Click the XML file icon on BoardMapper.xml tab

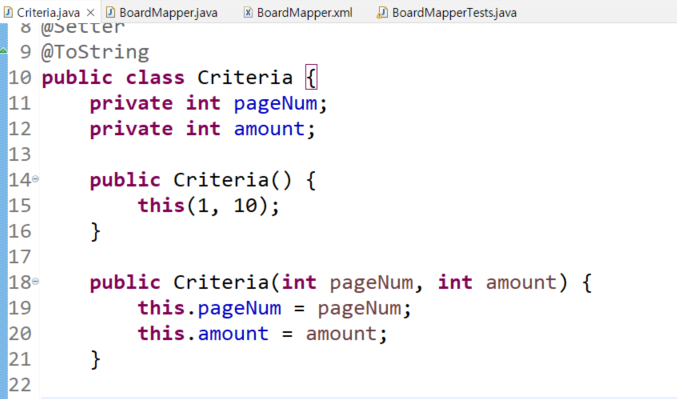[248, 12]
